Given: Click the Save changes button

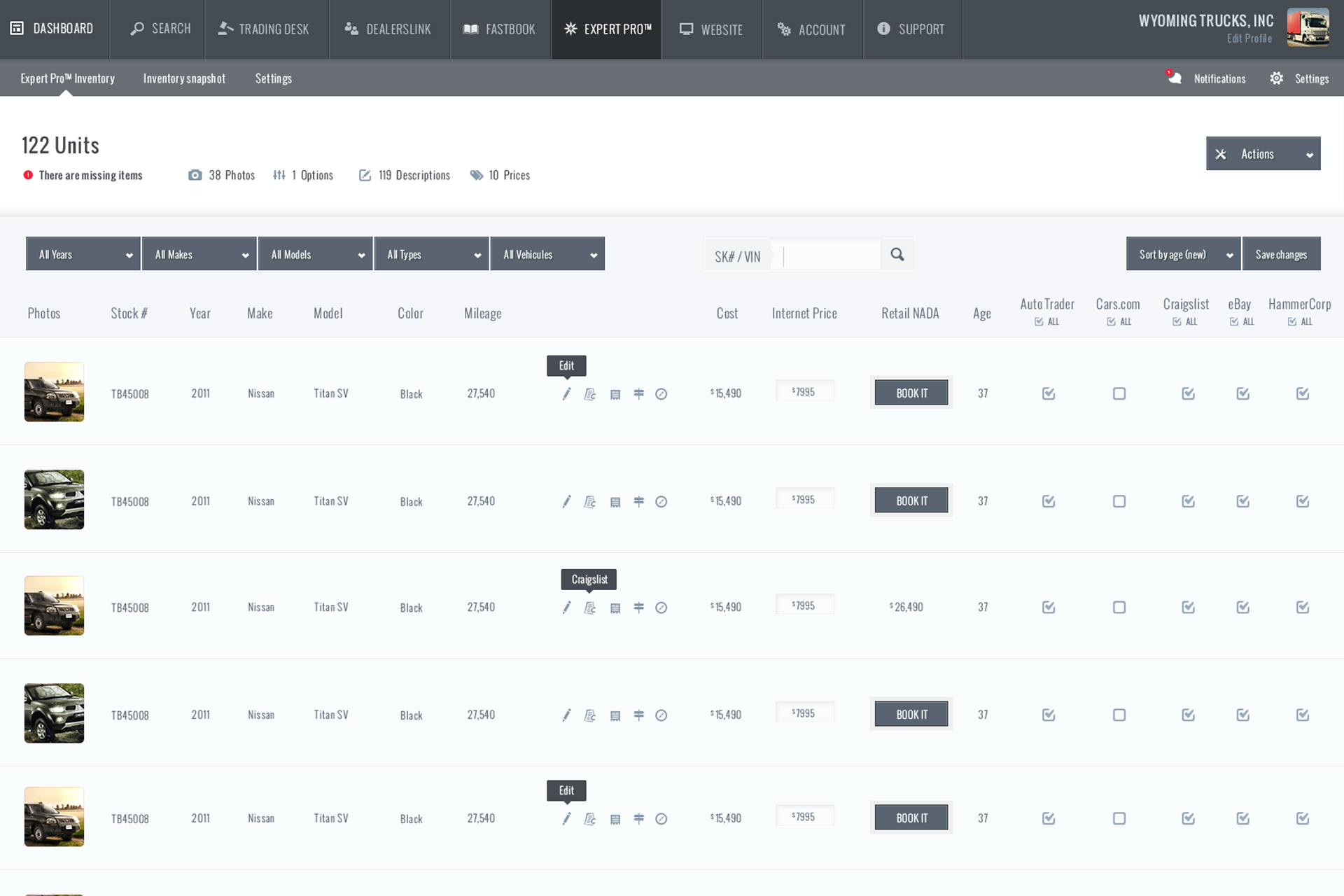Looking at the screenshot, I should pyautogui.click(x=1281, y=254).
